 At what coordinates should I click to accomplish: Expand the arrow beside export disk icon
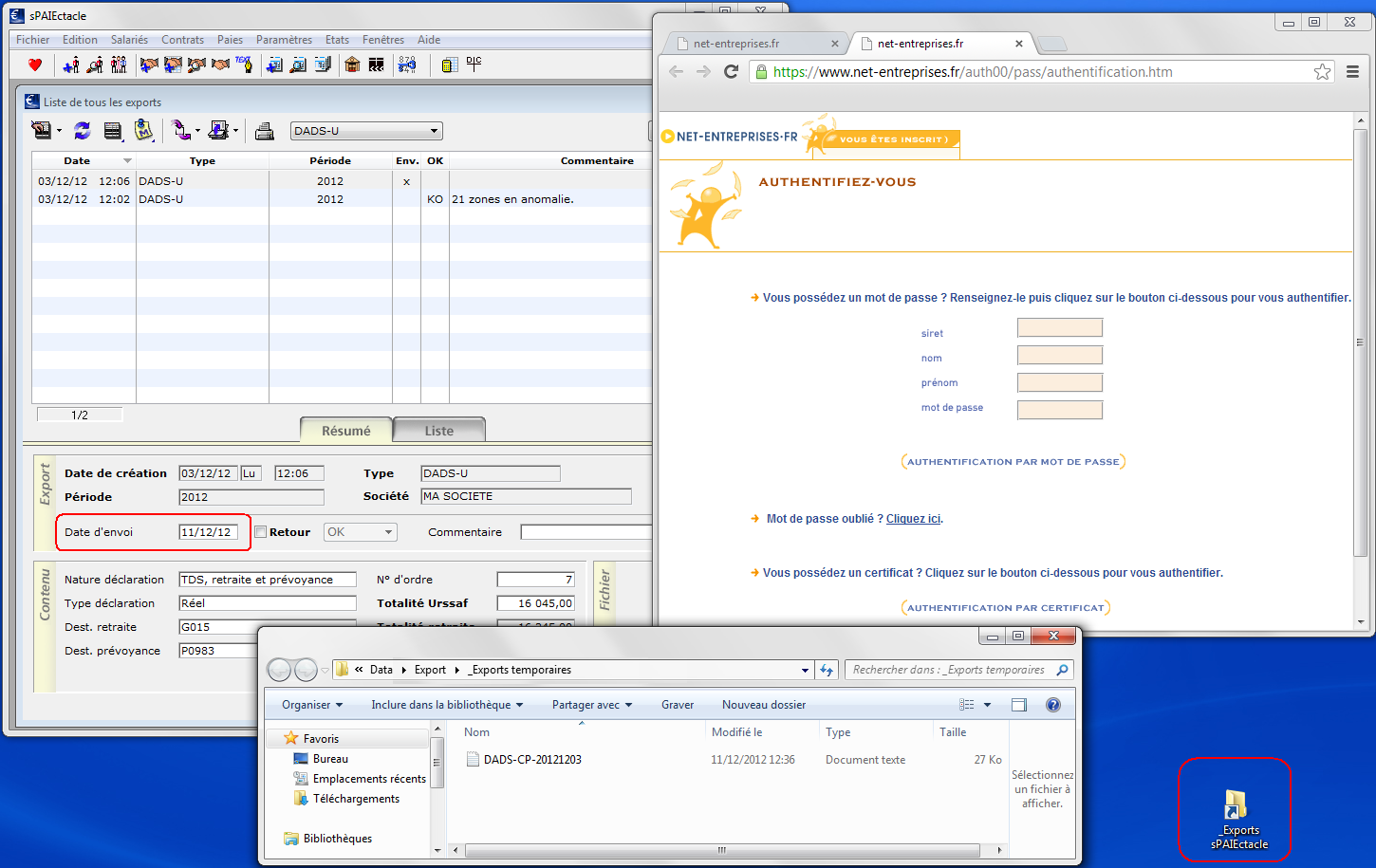235,132
